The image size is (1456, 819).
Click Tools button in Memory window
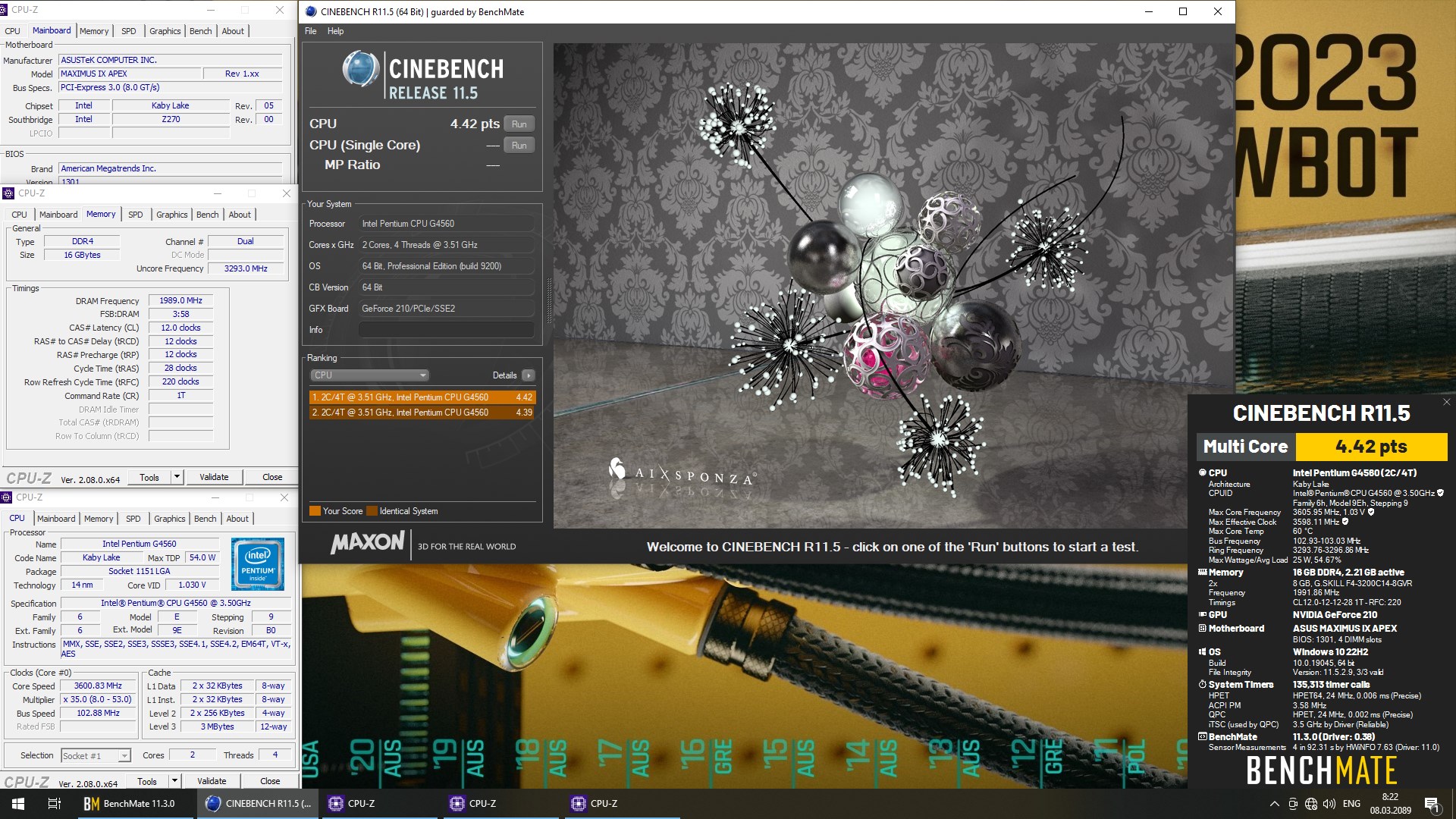tap(149, 477)
